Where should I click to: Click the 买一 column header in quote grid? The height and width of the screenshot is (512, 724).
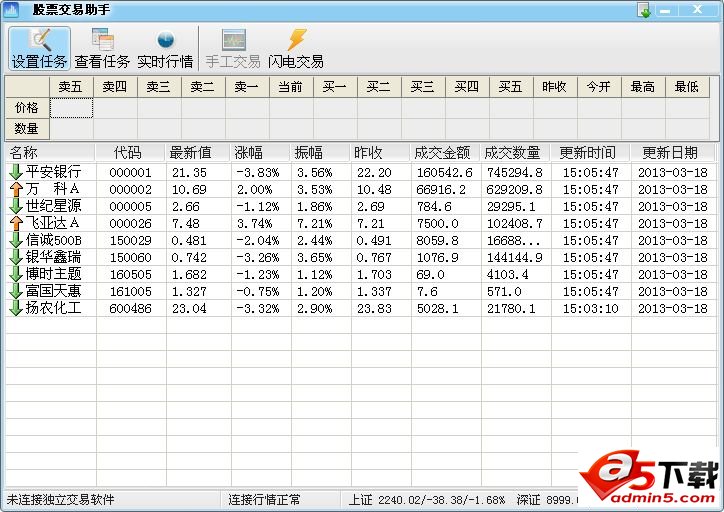(335, 87)
